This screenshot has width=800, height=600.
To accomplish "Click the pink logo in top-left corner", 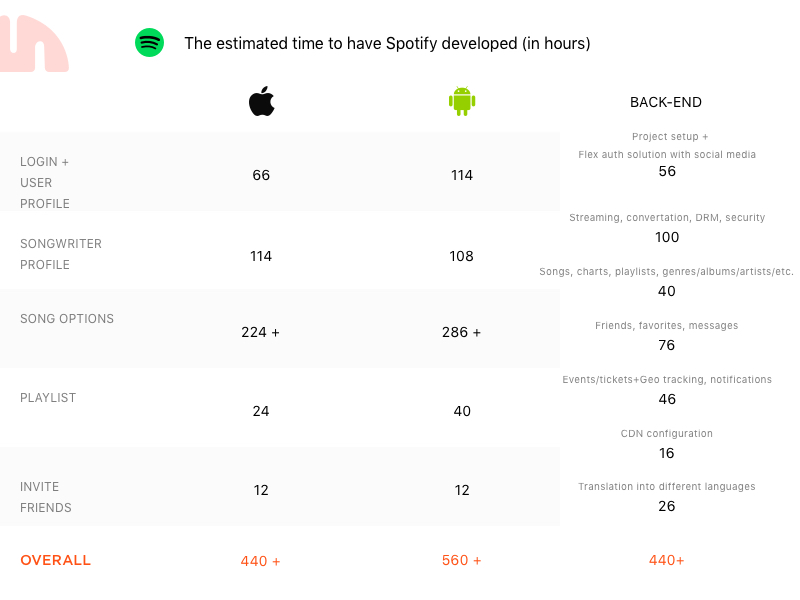I will [x=34, y=44].
